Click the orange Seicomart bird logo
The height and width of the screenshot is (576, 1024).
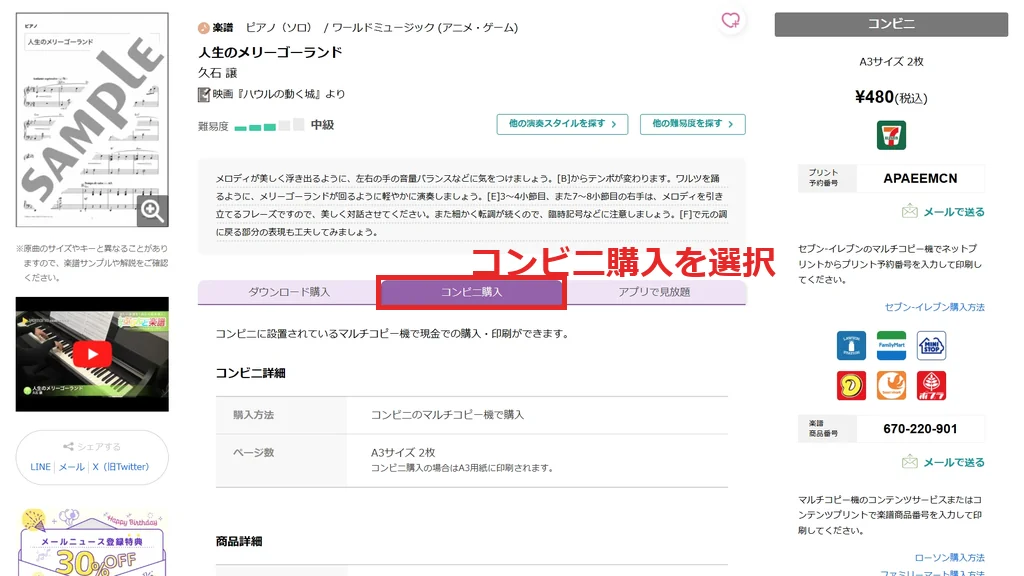click(891, 385)
